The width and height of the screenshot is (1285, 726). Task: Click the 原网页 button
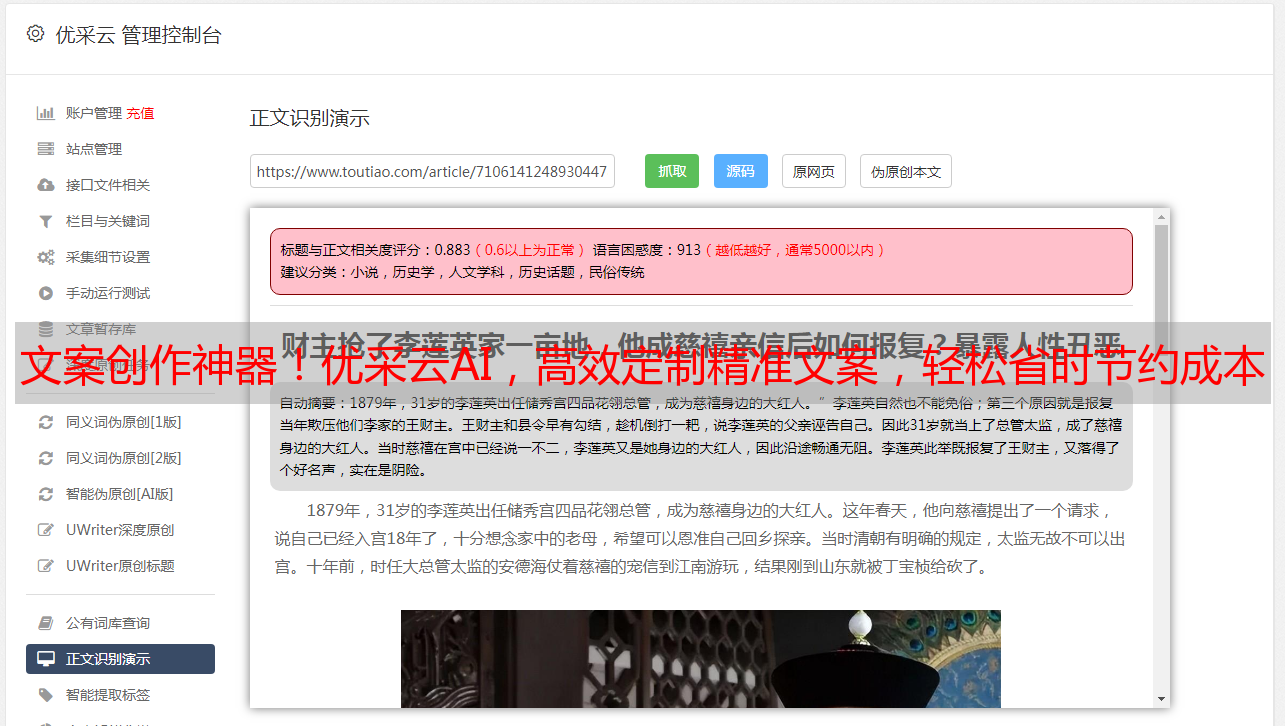point(814,171)
